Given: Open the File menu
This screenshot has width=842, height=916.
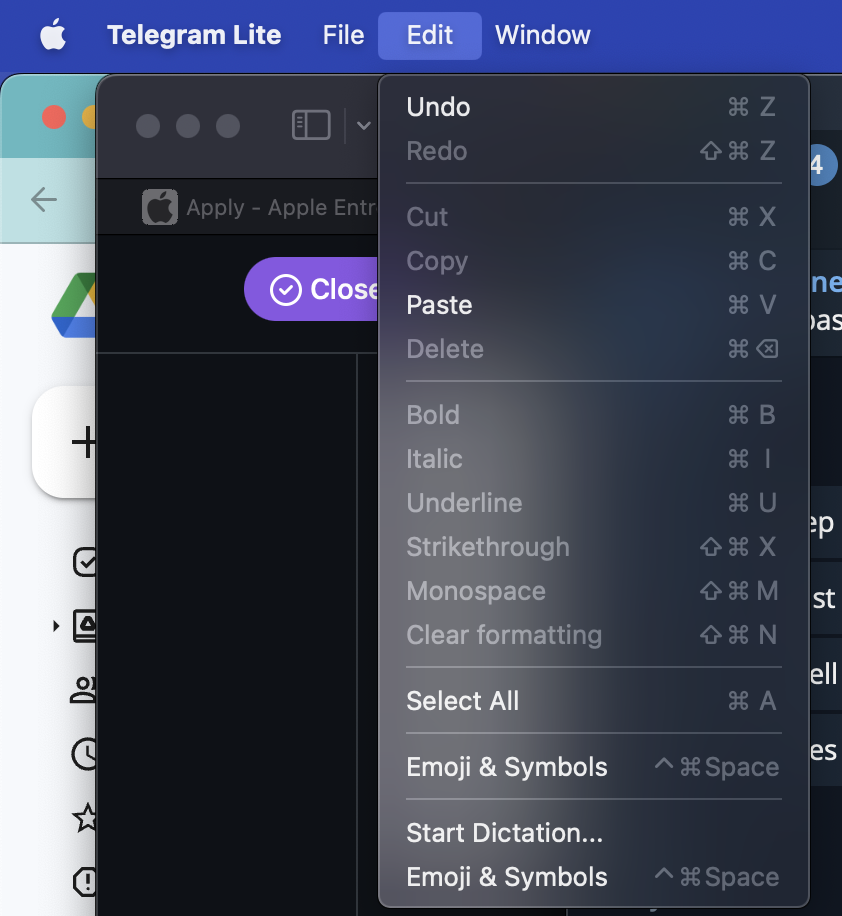Looking at the screenshot, I should point(342,35).
